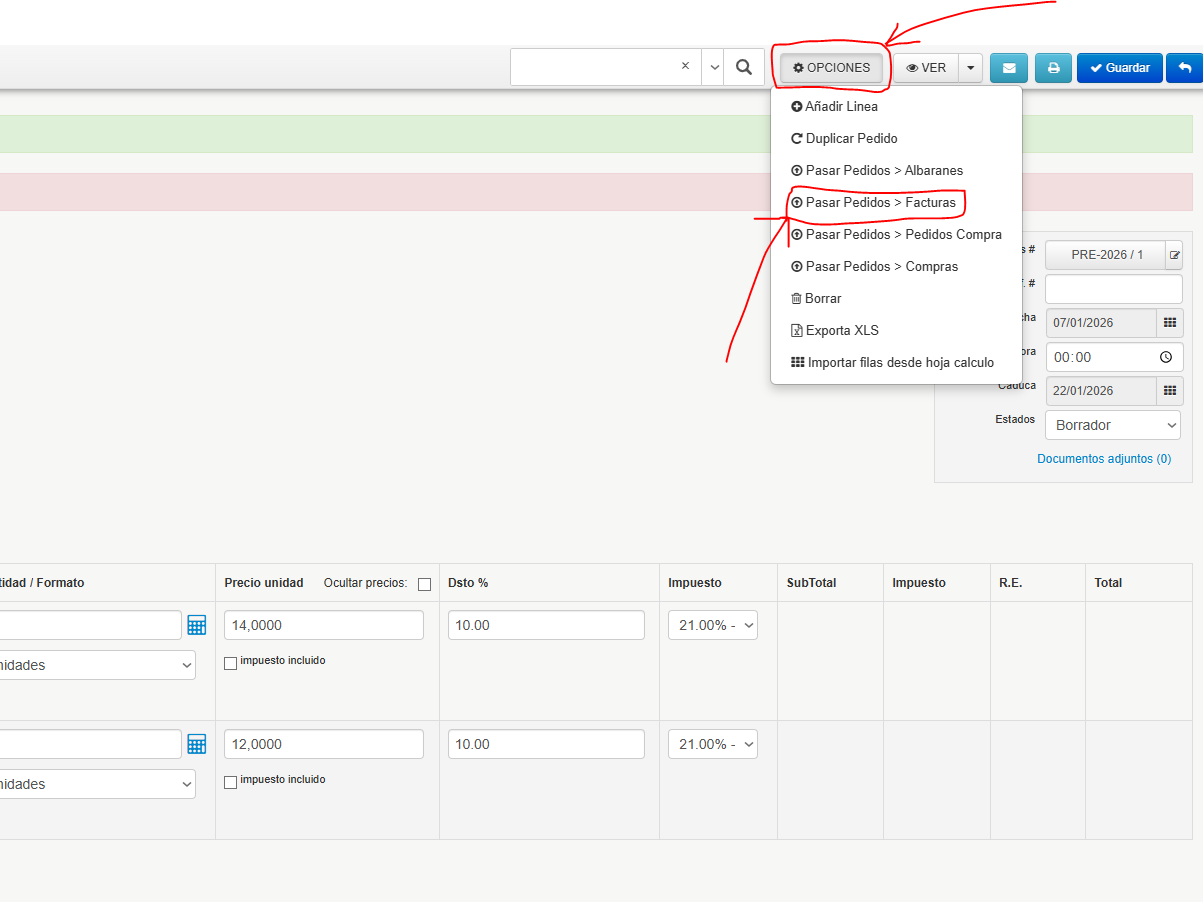
Task: Click the edit icon beside PRE-2026 / 1
Action: 1174,255
